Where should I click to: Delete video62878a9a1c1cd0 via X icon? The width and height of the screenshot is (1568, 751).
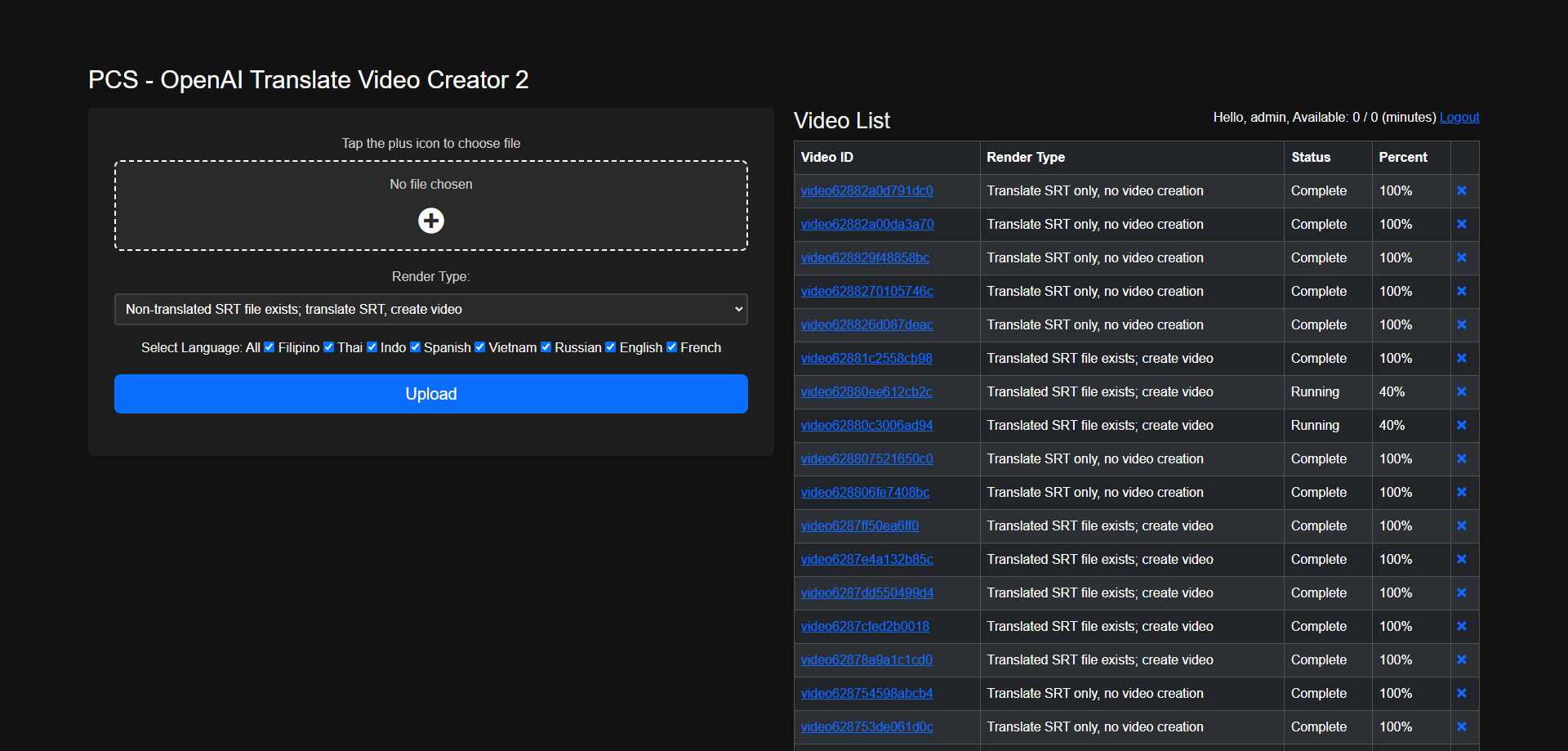click(x=1462, y=659)
